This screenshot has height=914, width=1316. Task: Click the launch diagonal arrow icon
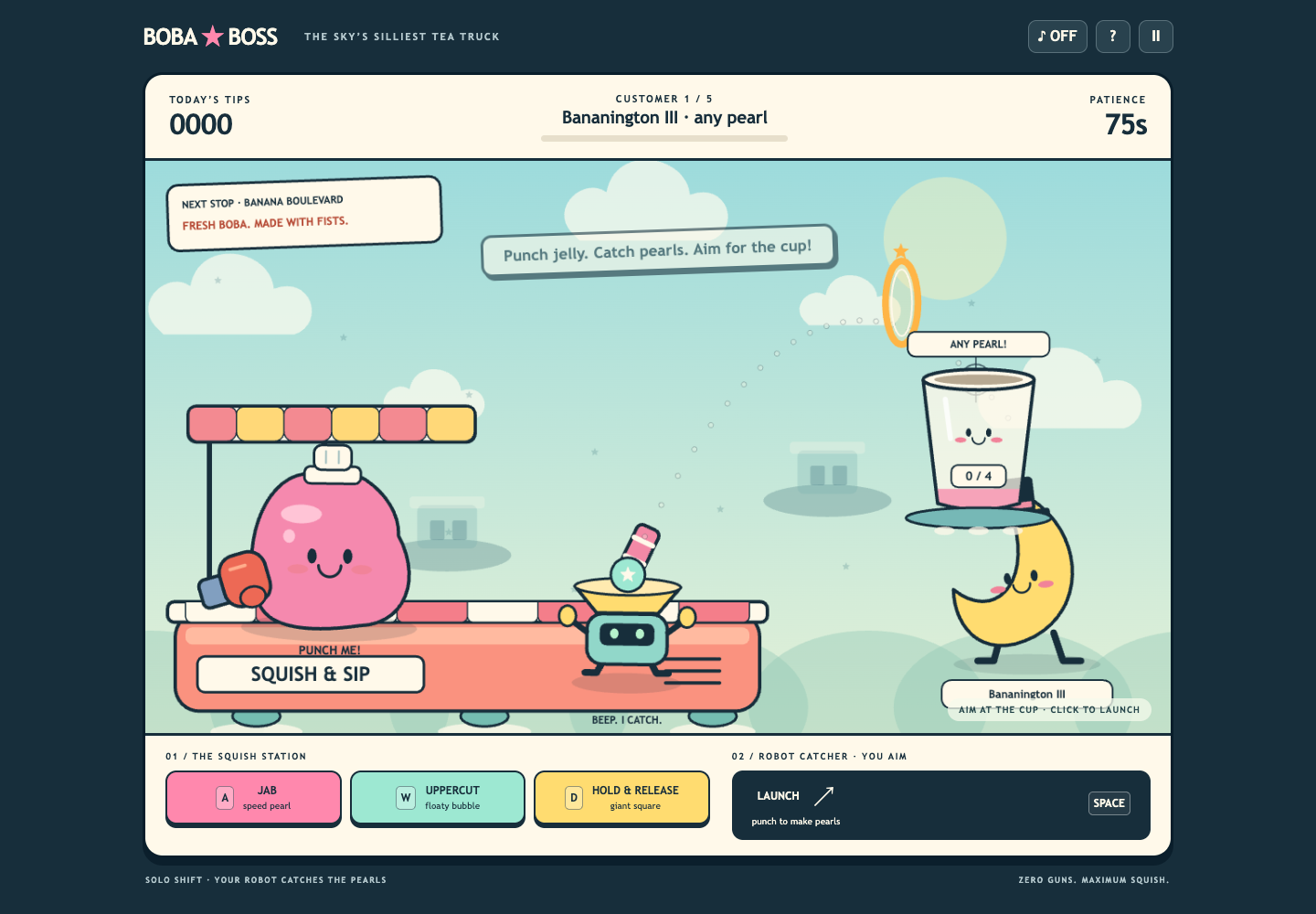pos(823,796)
